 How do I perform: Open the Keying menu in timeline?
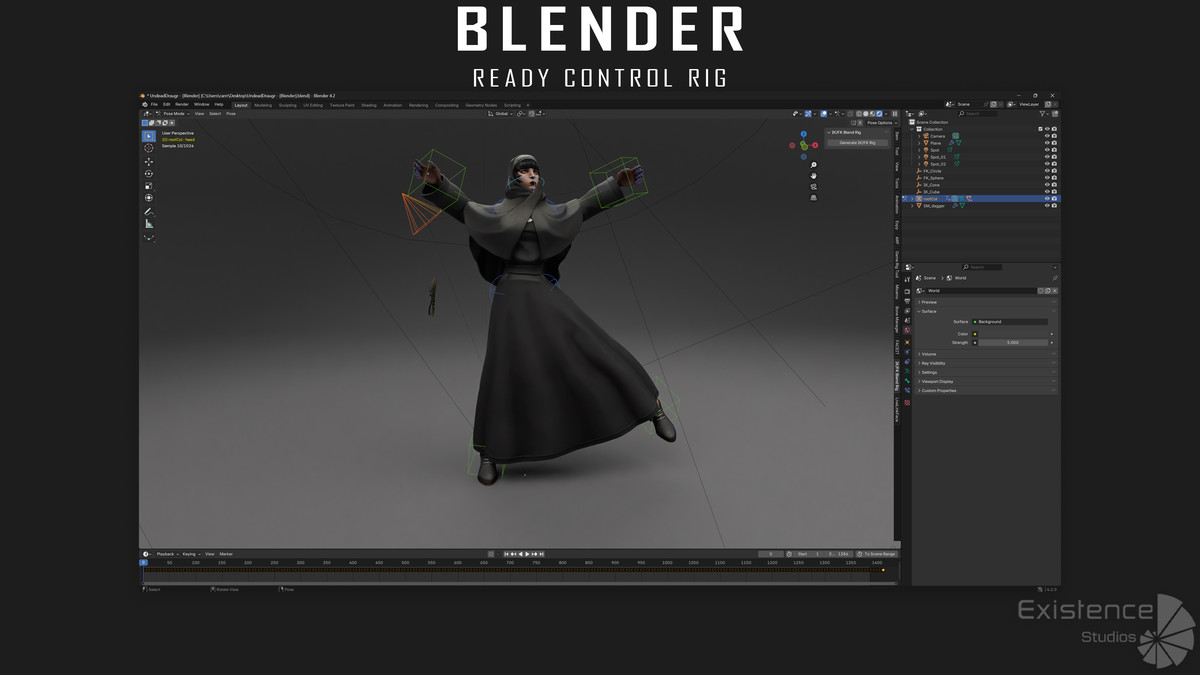(190, 554)
